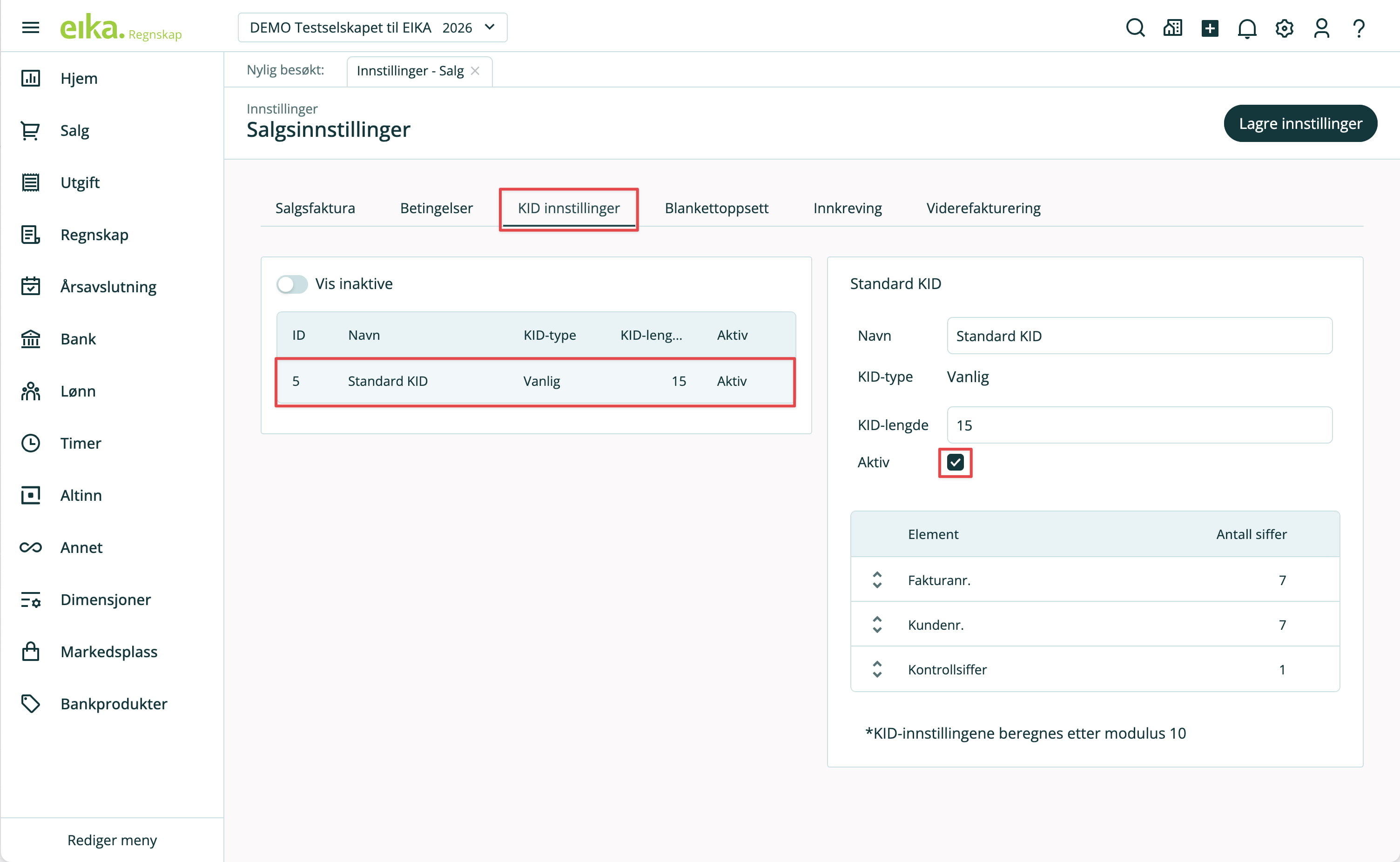
Task: Uncheck the Aktiv checkbox
Action: [956, 462]
